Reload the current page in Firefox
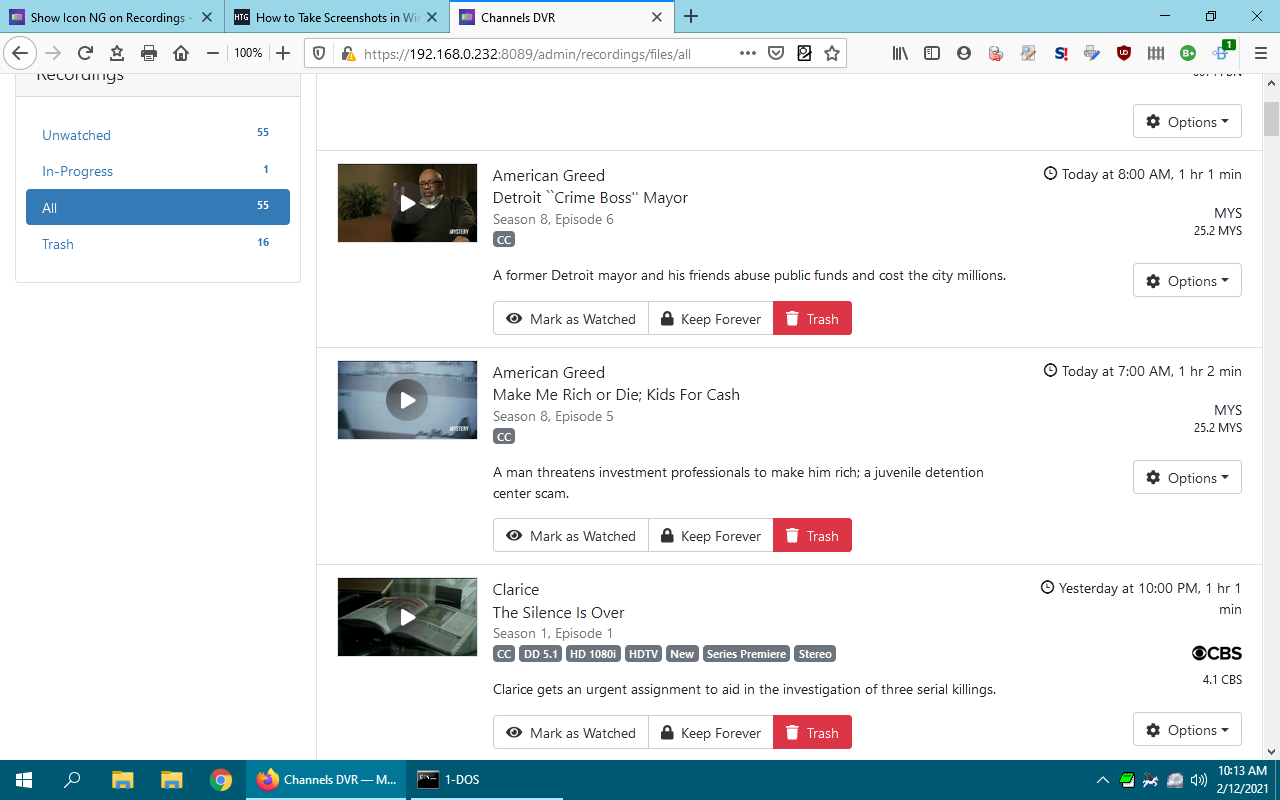The height and width of the screenshot is (800, 1280). tap(85, 53)
